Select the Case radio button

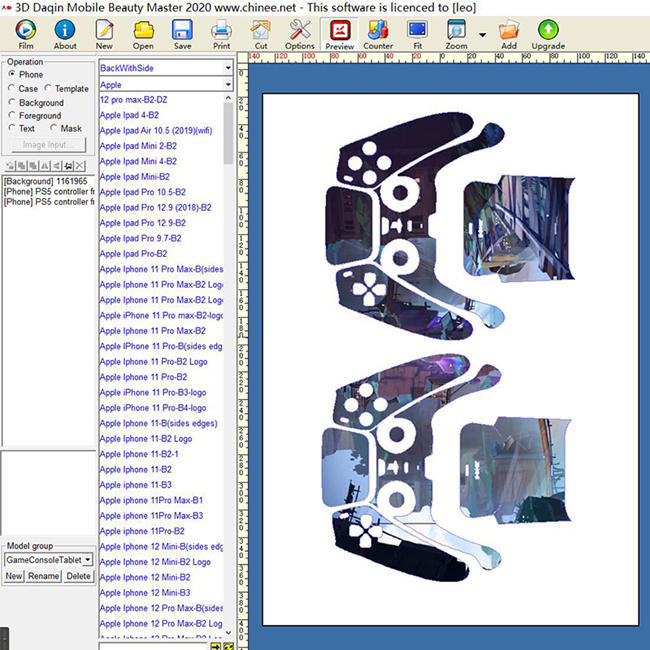tap(11, 89)
